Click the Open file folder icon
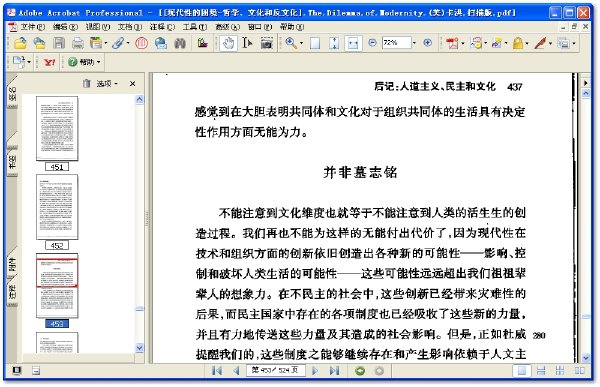The image size is (600, 387). pos(20,43)
